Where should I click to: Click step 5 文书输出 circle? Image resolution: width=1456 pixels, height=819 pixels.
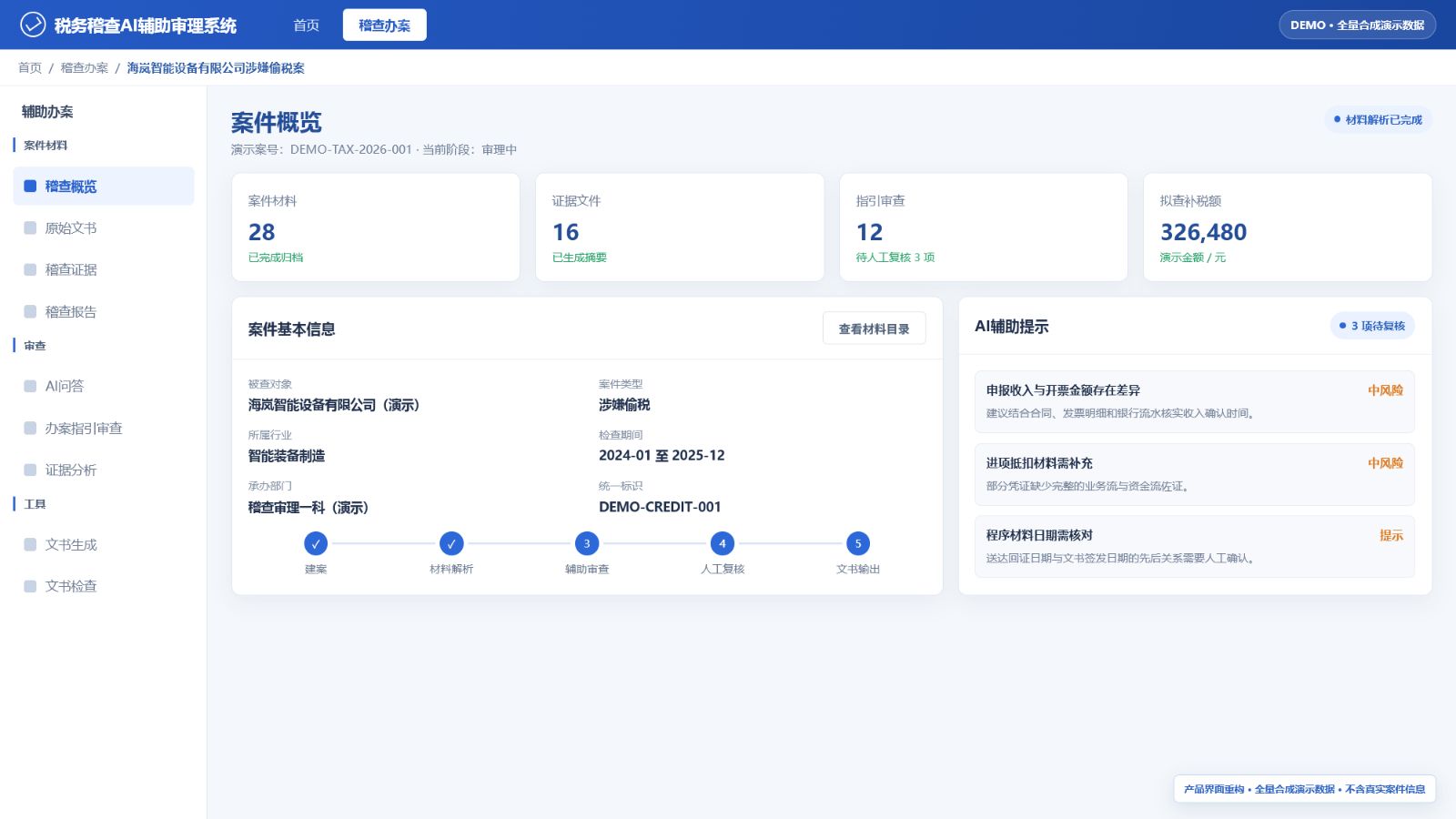point(858,543)
